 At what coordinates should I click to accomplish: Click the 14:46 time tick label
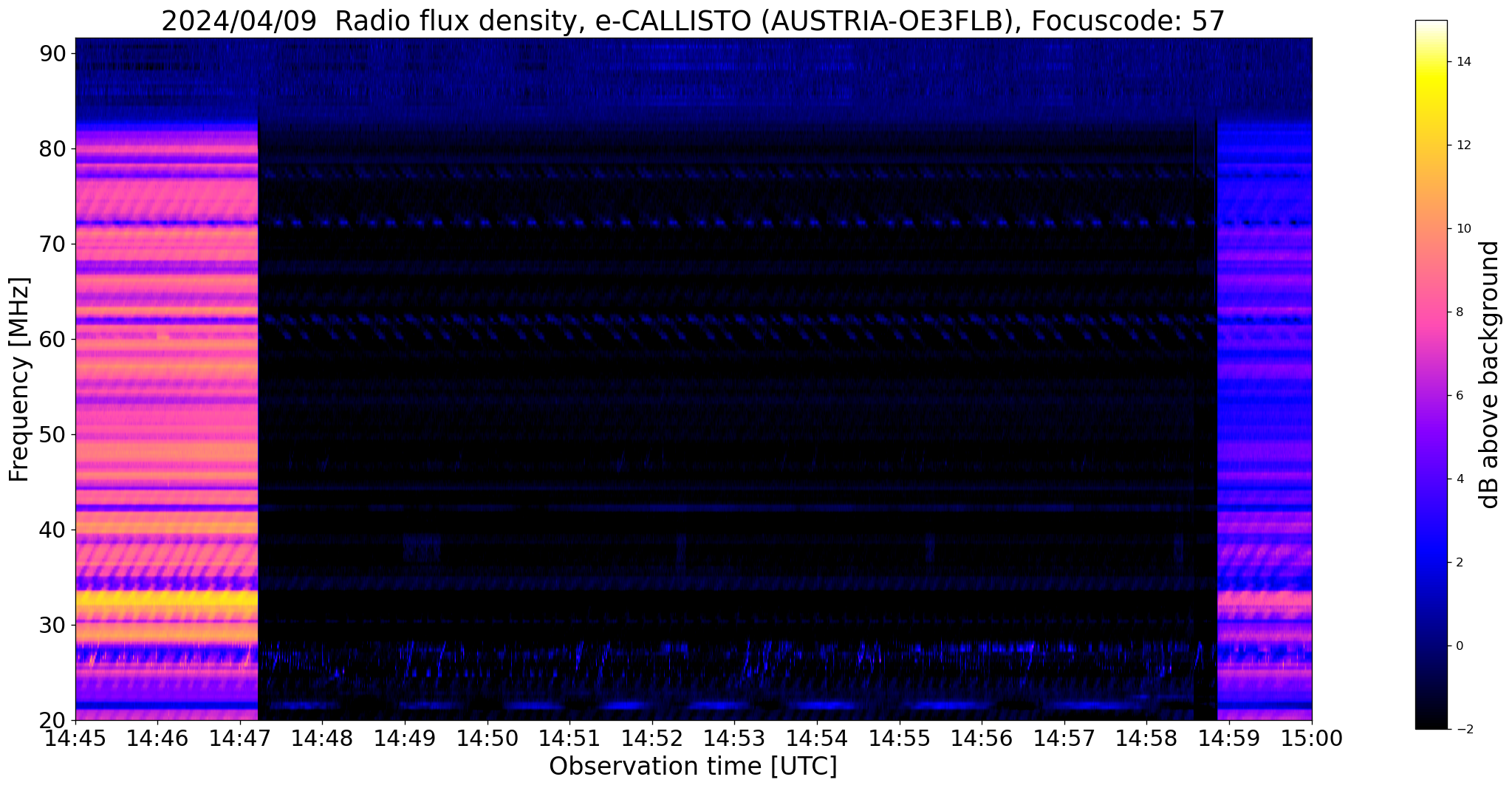(157, 738)
